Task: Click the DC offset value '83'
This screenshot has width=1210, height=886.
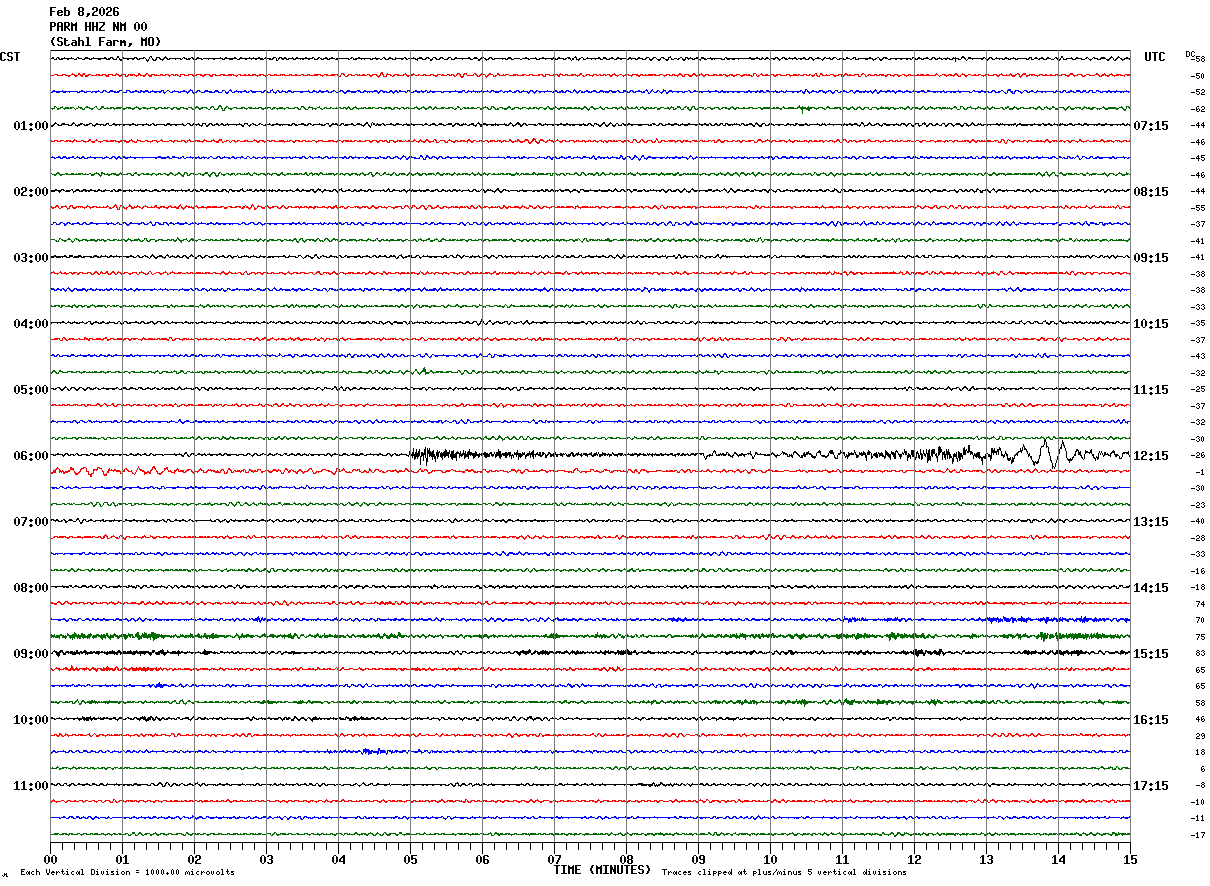Action: (x=1200, y=654)
